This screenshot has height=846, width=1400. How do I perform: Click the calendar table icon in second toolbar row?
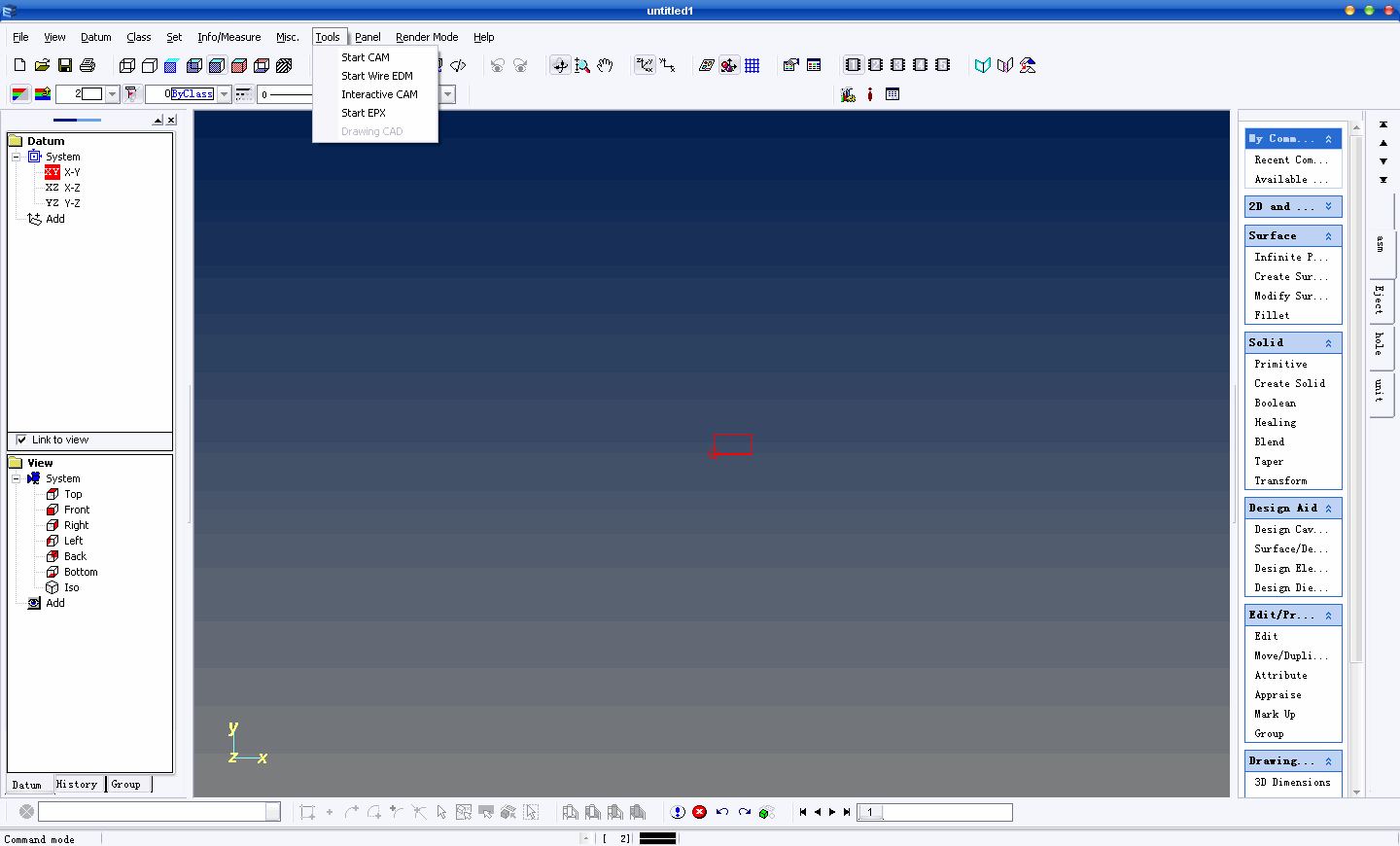point(892,94)
